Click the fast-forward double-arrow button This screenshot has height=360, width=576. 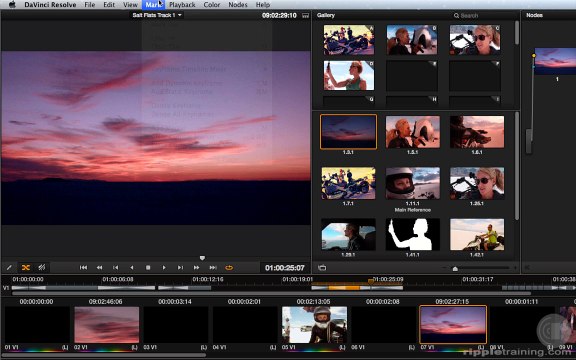[x=197, y=267]
